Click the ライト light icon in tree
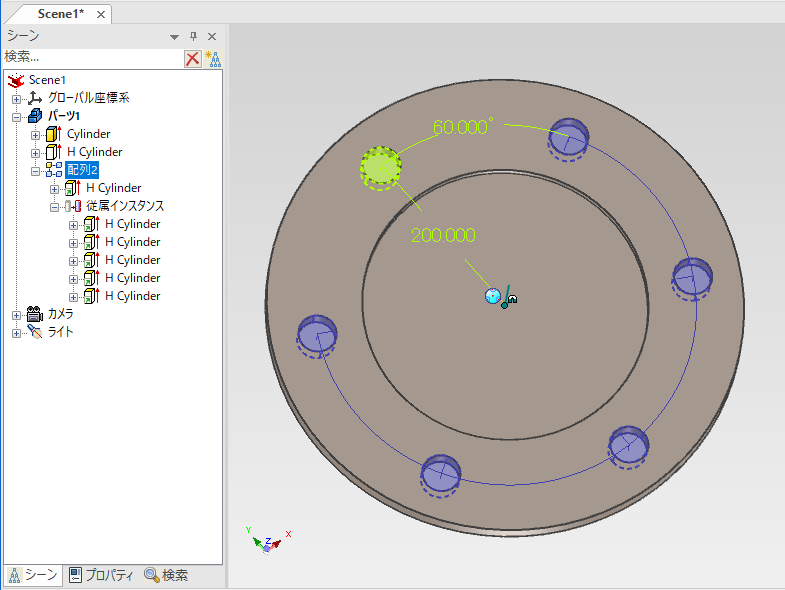Image resolution: width=785 pixels, height=590 pixels. [x=35, y=332]
